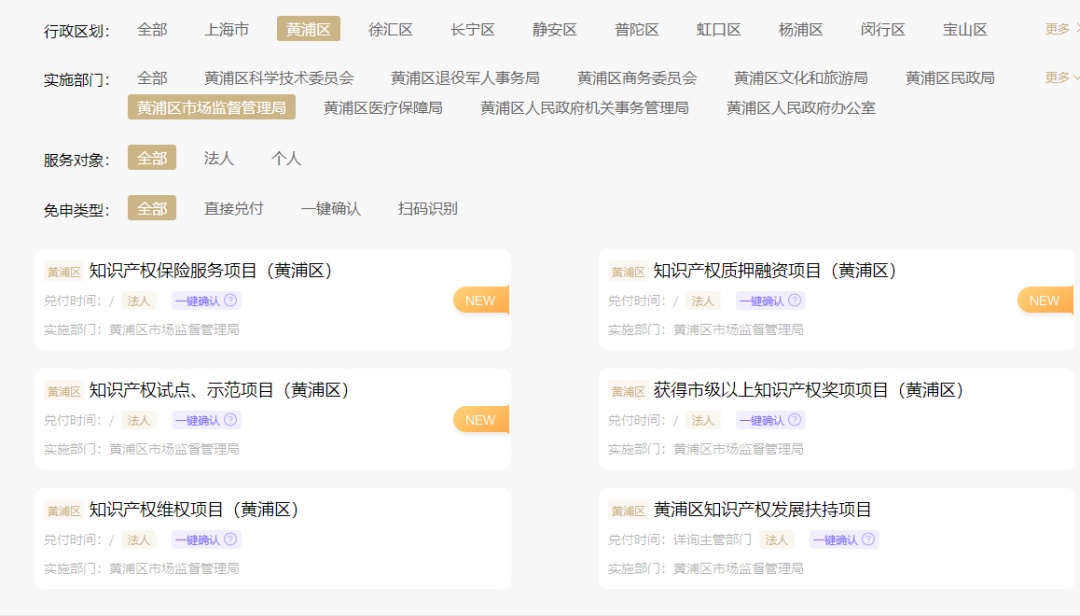This screenshot has width=1080, height=616.
Task: Click help icon on 黄浦区知识产权发展扶持项目 card
Action: (869, 539)
